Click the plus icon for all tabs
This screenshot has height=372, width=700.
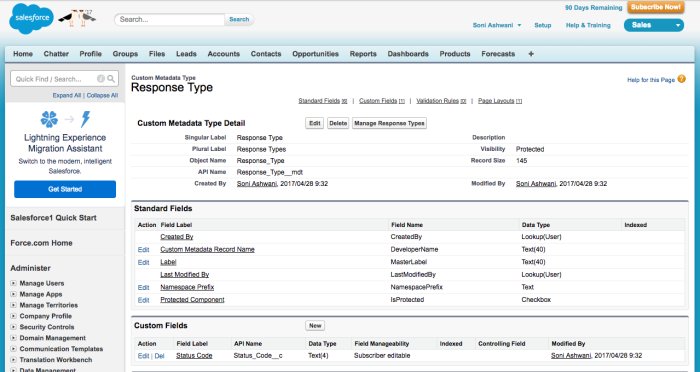[531, 54]
